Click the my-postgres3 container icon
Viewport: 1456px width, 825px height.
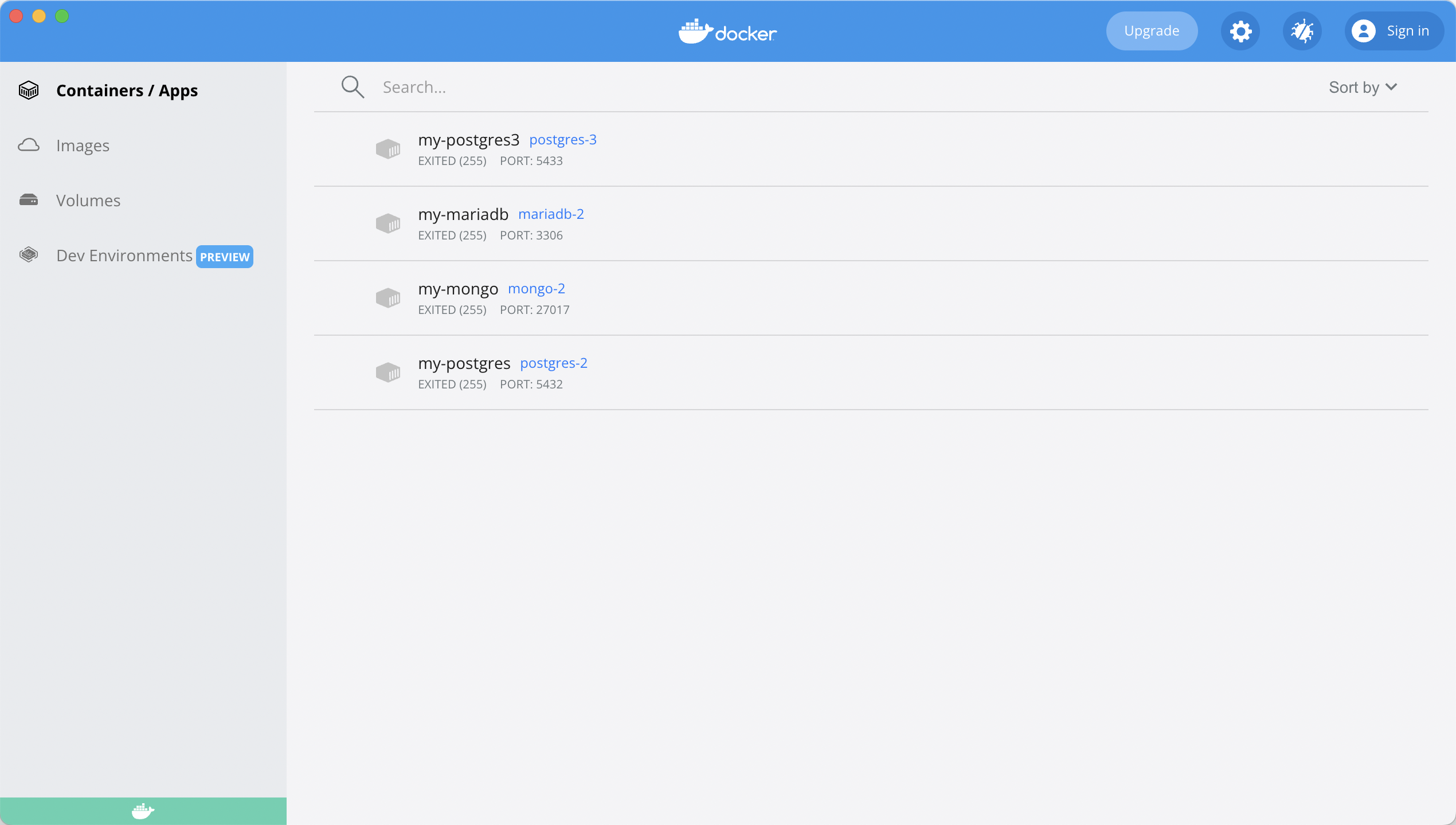coord(388,149)
